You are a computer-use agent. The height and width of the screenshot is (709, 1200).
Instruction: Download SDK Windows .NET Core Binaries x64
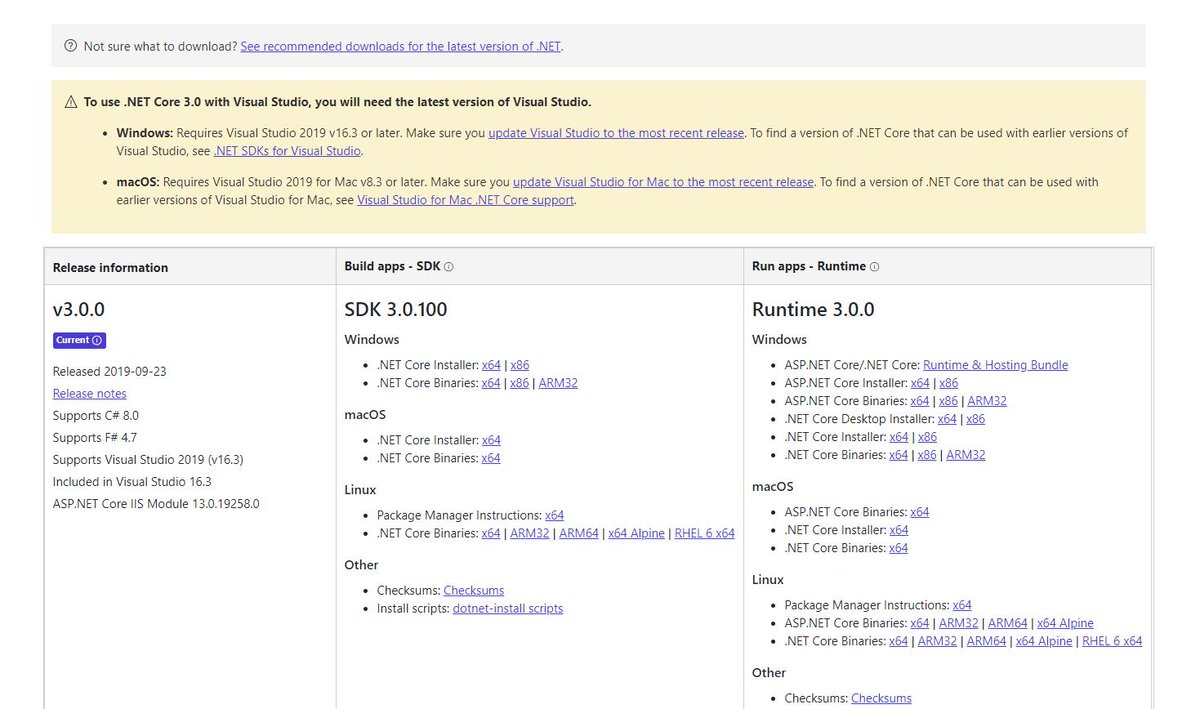point(491,383)
